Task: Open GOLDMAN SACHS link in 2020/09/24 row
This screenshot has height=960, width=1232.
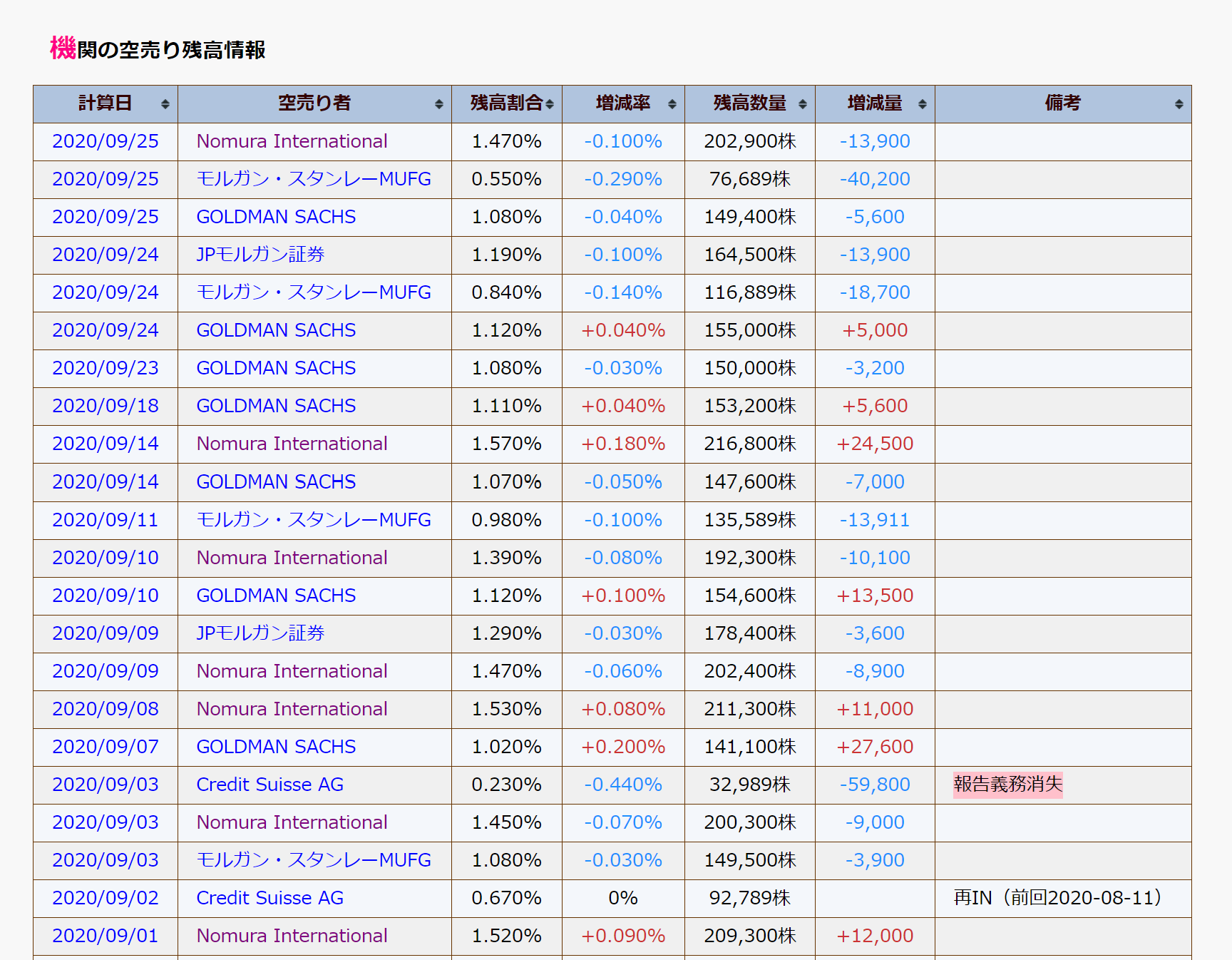Action: [276, 330]
